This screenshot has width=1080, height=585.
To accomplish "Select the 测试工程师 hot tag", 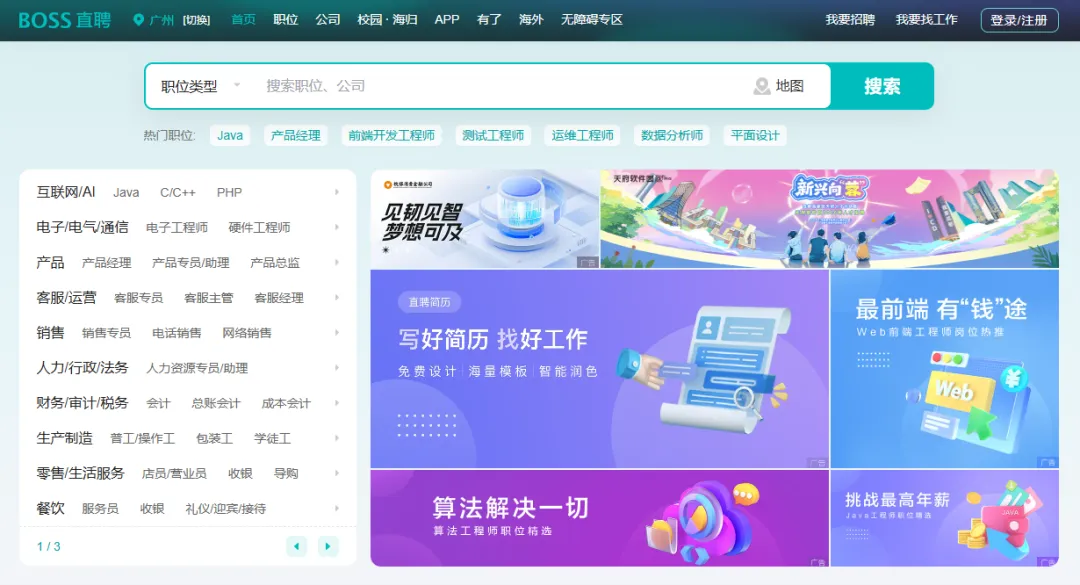I will [x=493, y=136].
